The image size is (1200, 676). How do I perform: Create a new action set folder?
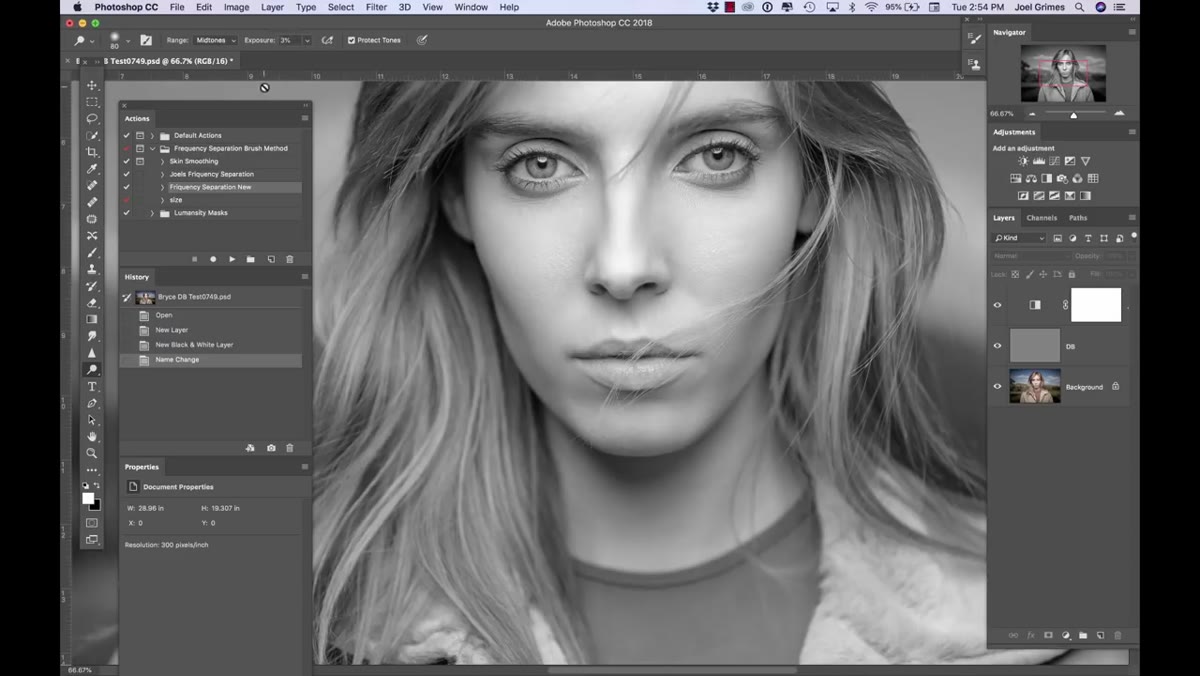pos(251,259)
